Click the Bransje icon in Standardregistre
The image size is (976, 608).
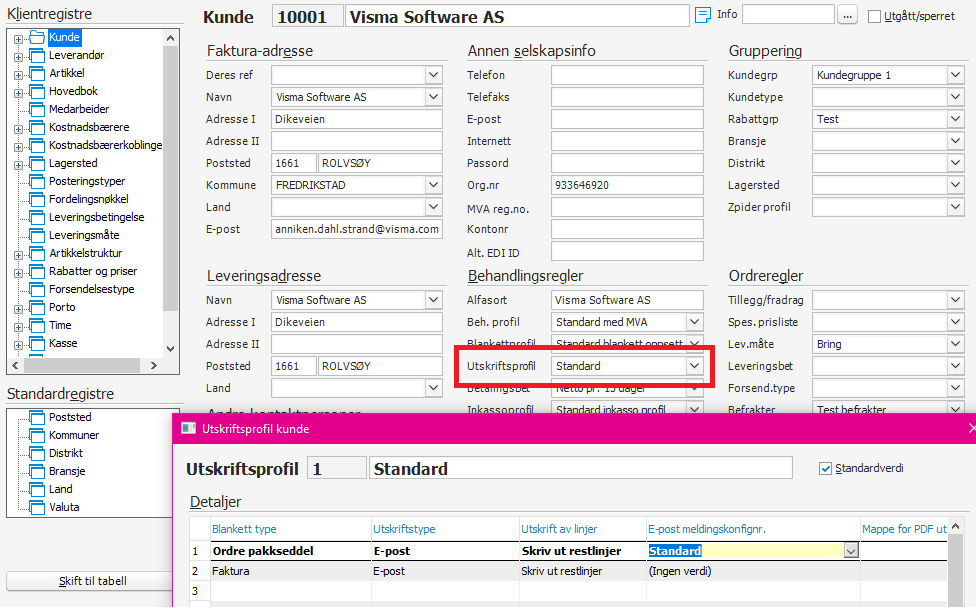[x=37, y=472]
